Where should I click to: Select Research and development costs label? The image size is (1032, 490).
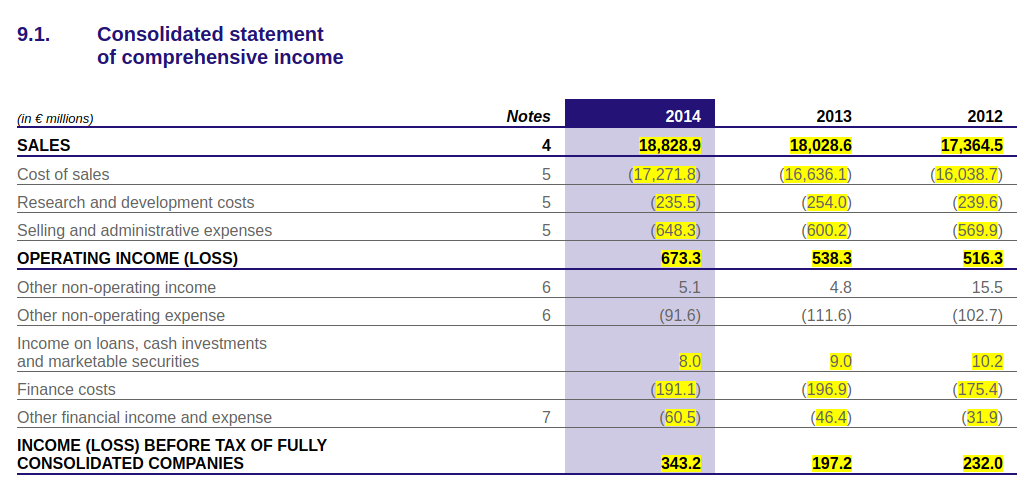(x=136, y=202)
